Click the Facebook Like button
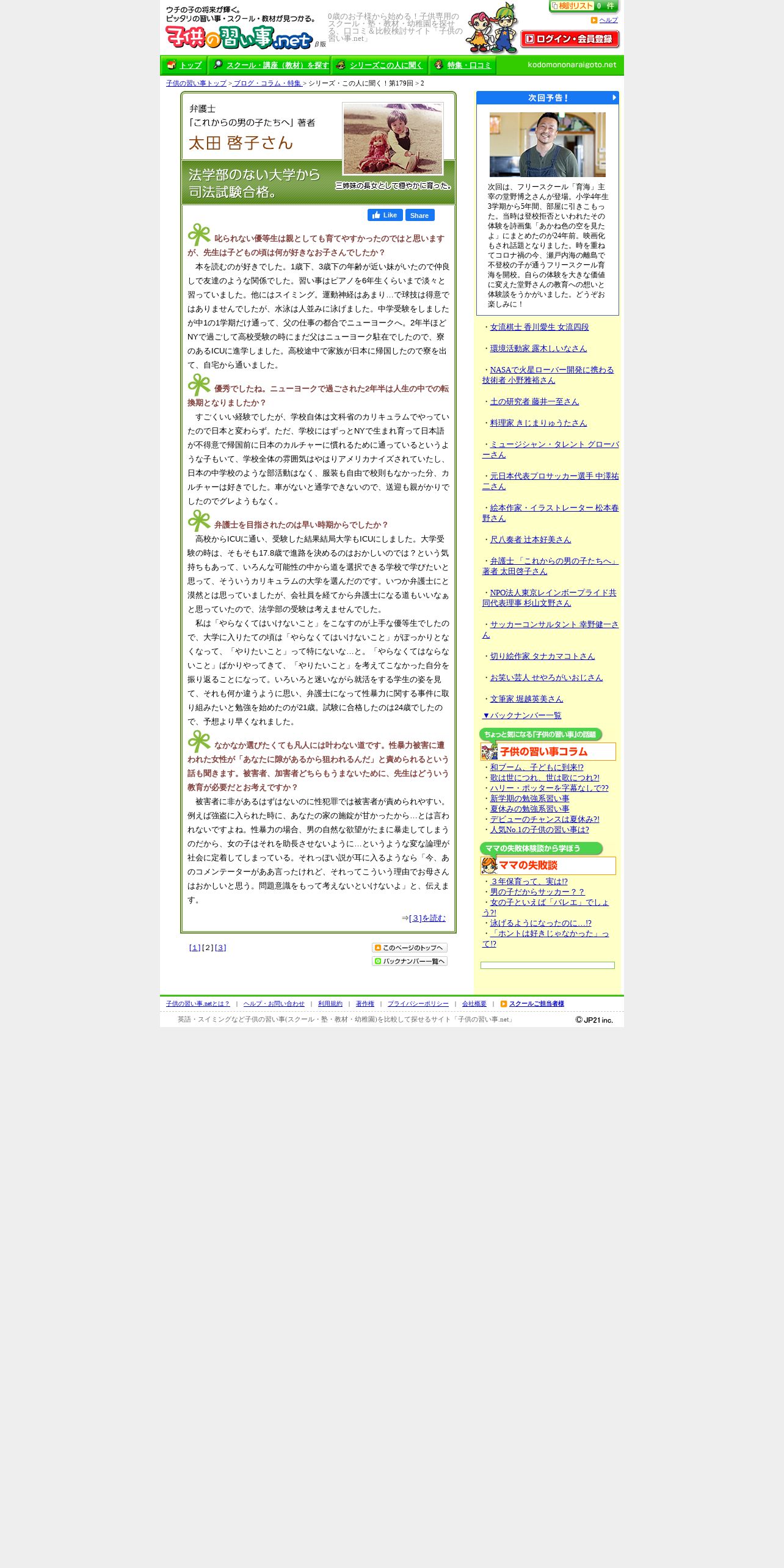Image resolution: width=784 pixels, height=1568 pixels. point(385,215)
